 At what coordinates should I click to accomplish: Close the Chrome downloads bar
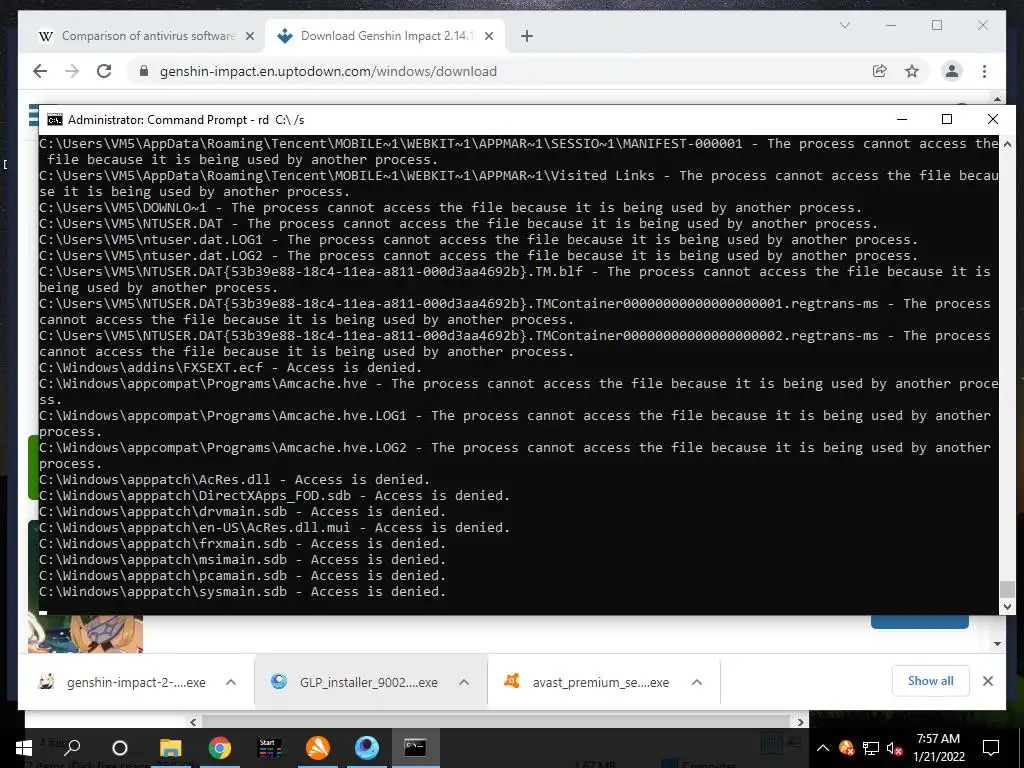[x=987, y=681]
